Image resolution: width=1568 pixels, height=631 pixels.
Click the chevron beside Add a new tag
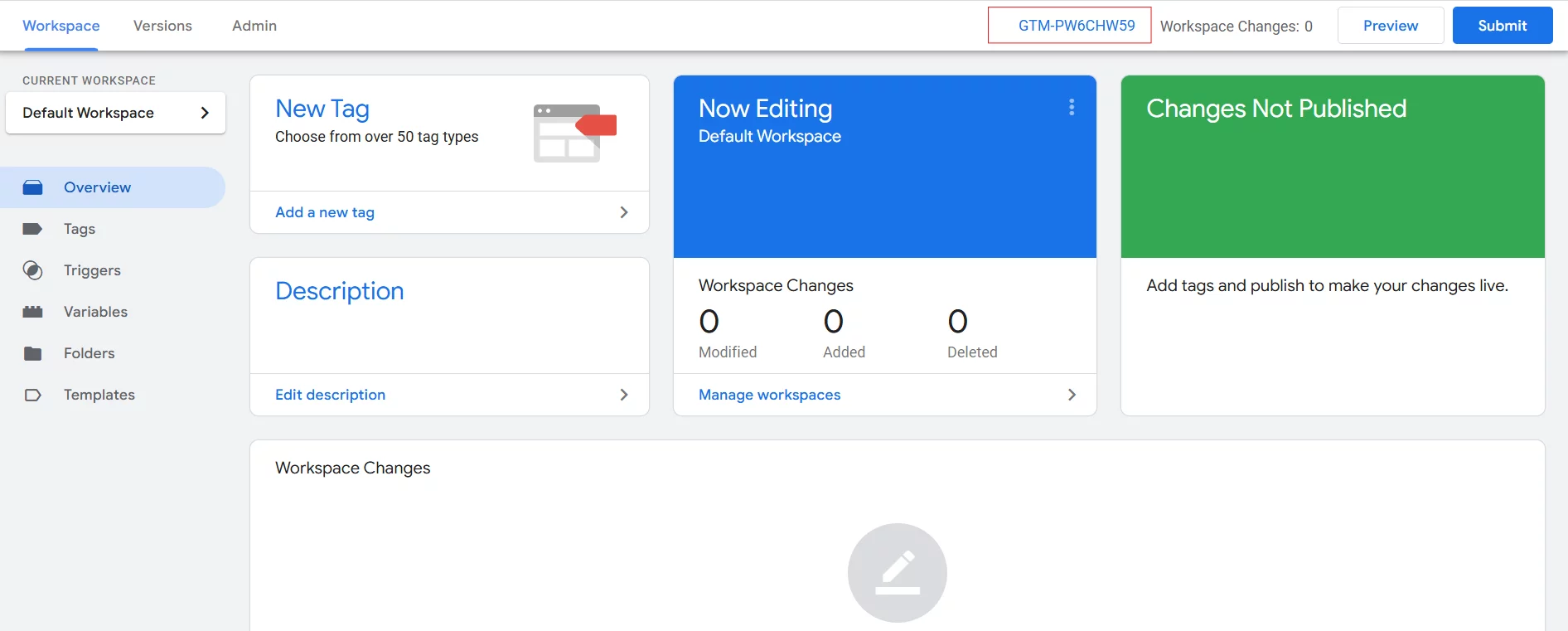tap(624, 212)
